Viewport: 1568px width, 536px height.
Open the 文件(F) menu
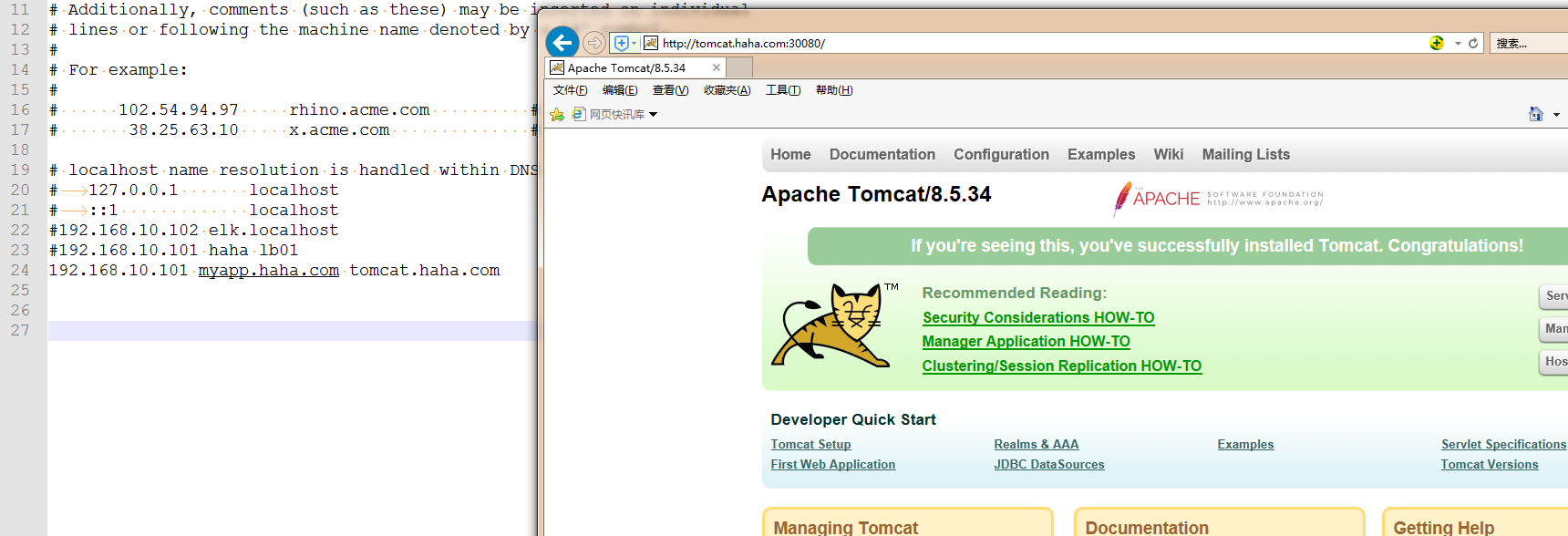[570, 90]
